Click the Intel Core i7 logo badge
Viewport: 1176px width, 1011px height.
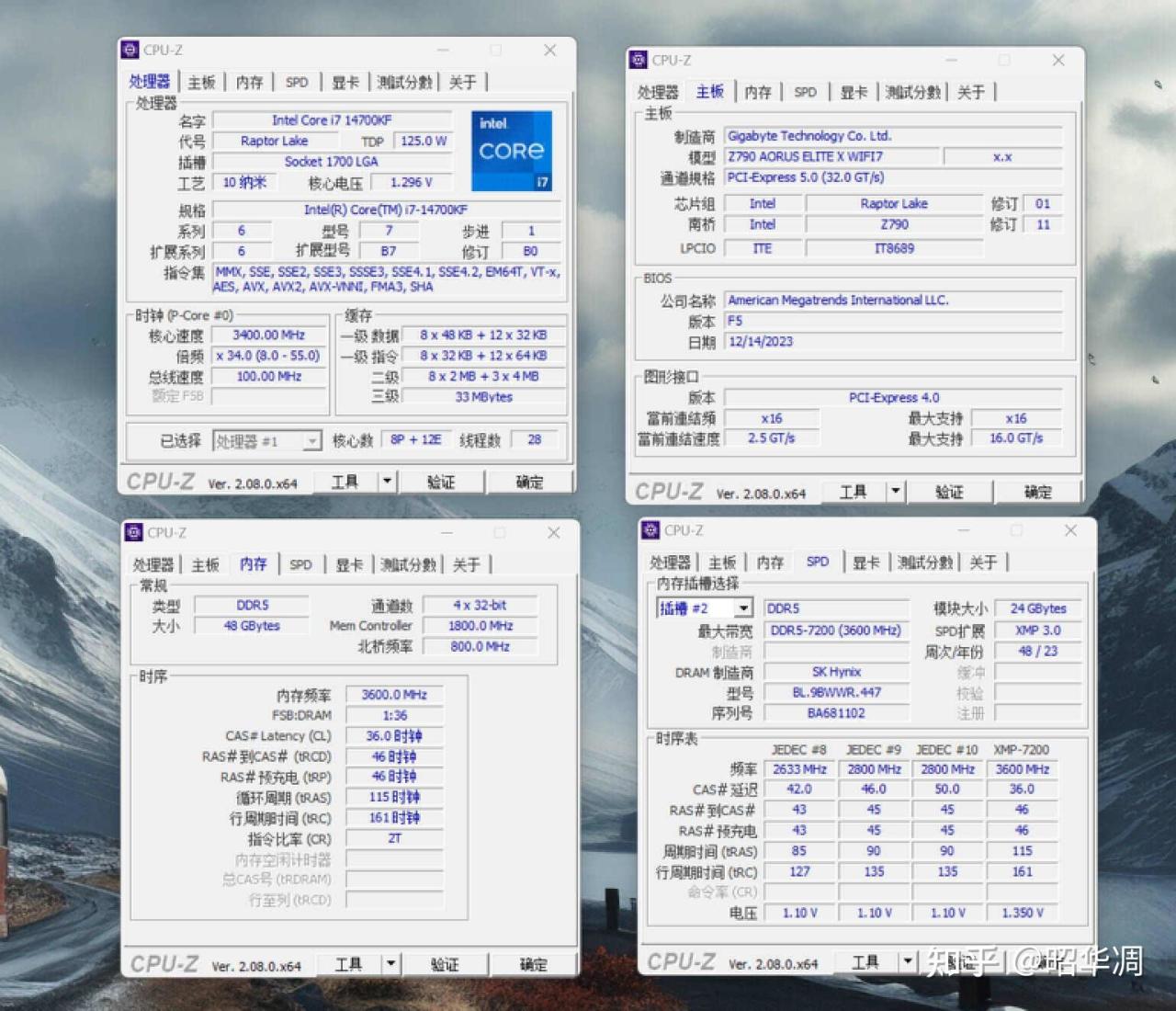click(512, 151)
